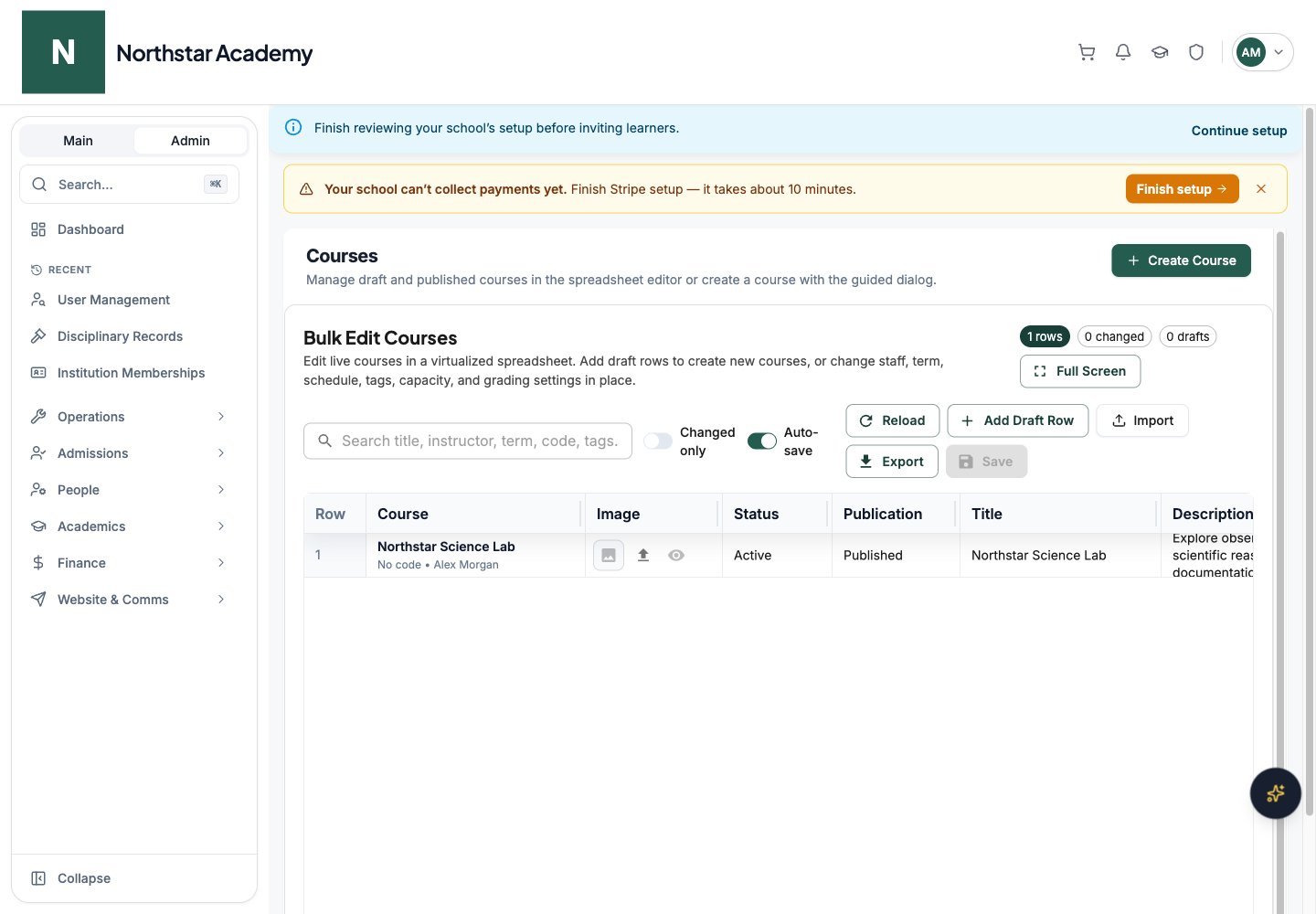Click the upload image icon in row 1
Image resolution: width=1316 pixels, height=914 pixels.
(x=643, y=555)
